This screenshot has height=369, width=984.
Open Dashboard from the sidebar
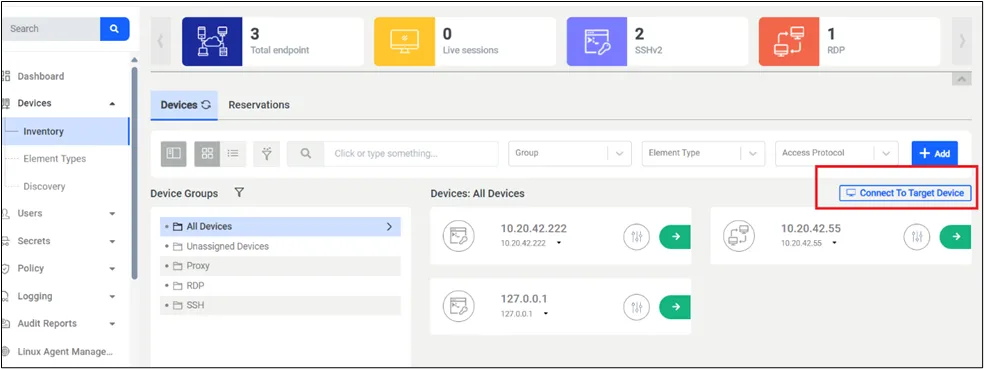click(x=40, y=76)
